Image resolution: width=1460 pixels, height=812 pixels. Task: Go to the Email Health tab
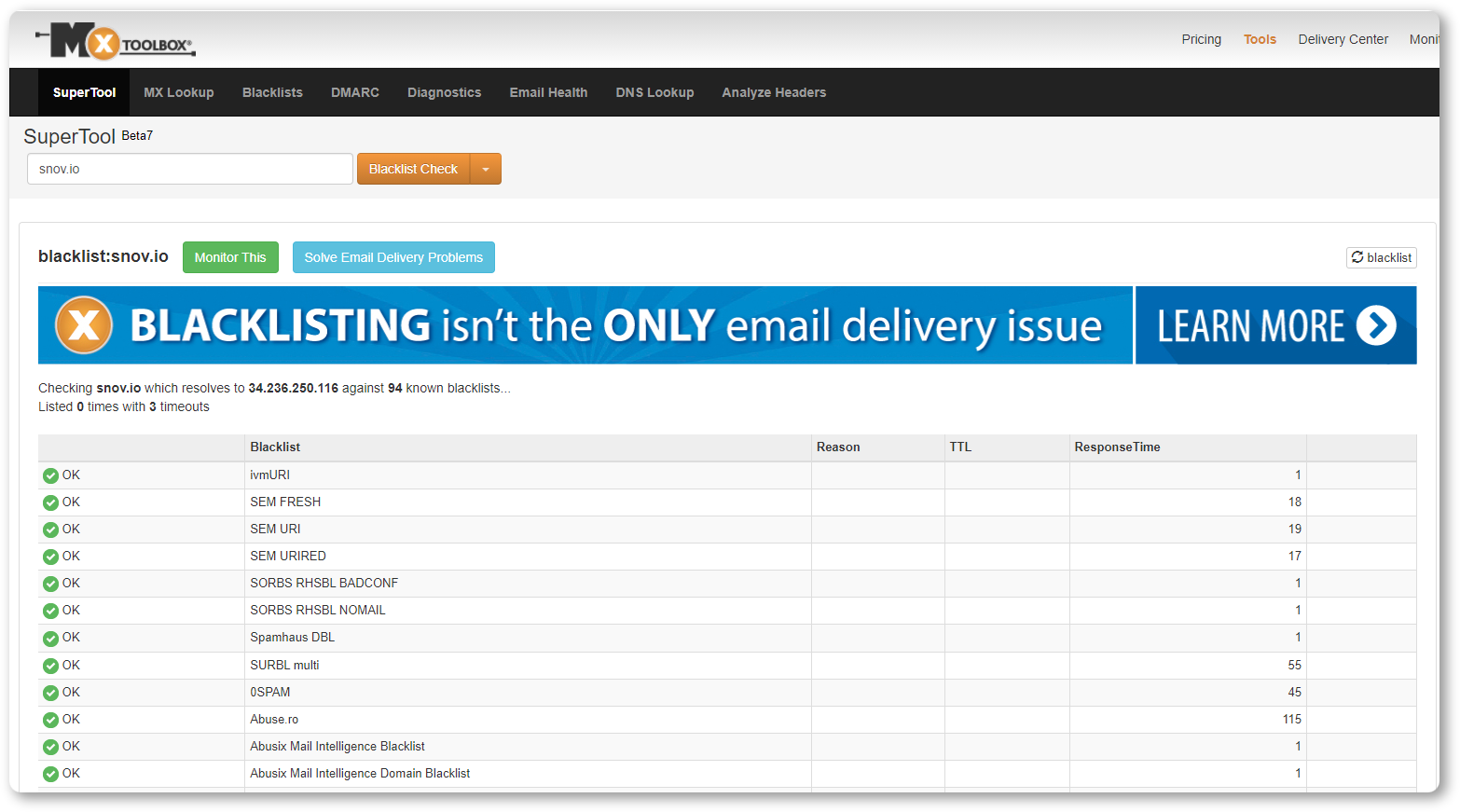pyautogui.click(x=548, y=92)
